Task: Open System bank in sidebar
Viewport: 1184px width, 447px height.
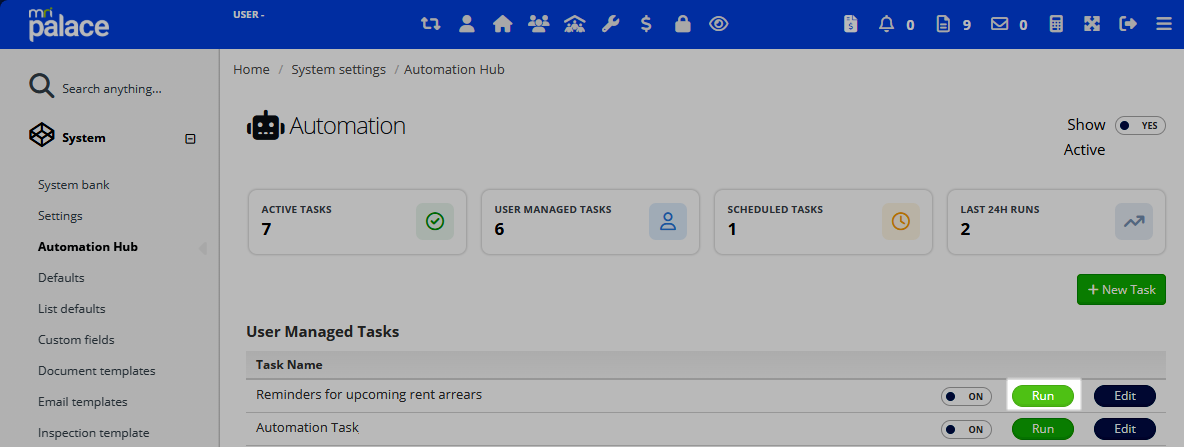Action: click(74, 185)
